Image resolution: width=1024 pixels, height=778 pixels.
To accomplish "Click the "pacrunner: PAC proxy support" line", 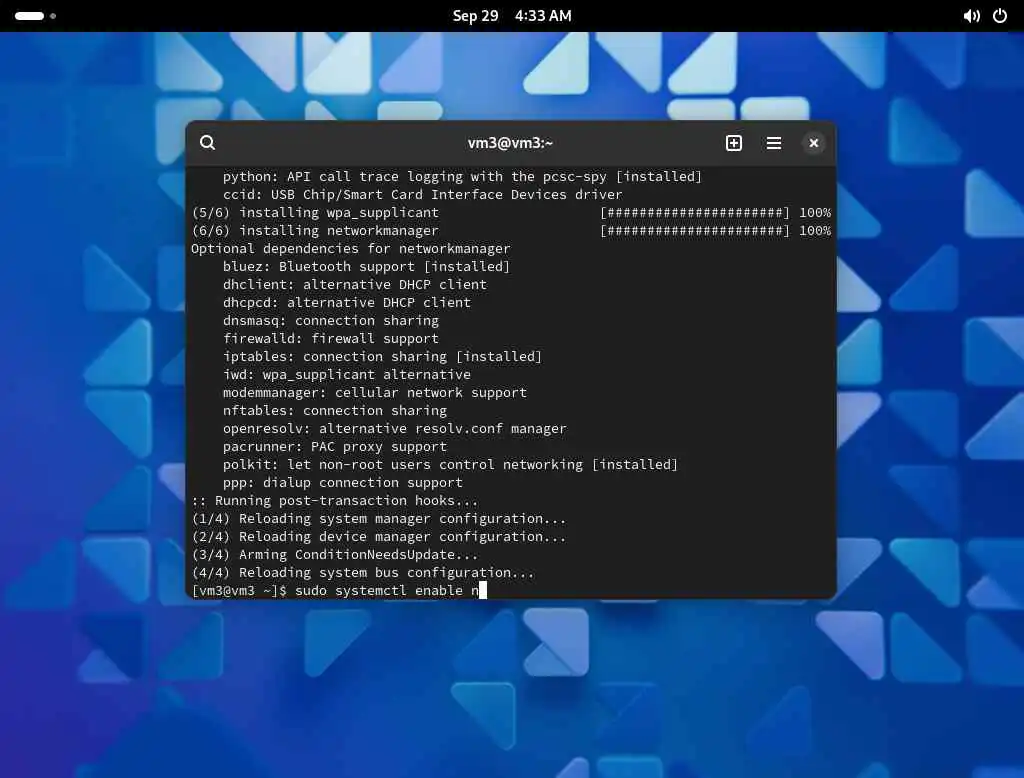I will point(335,446).
